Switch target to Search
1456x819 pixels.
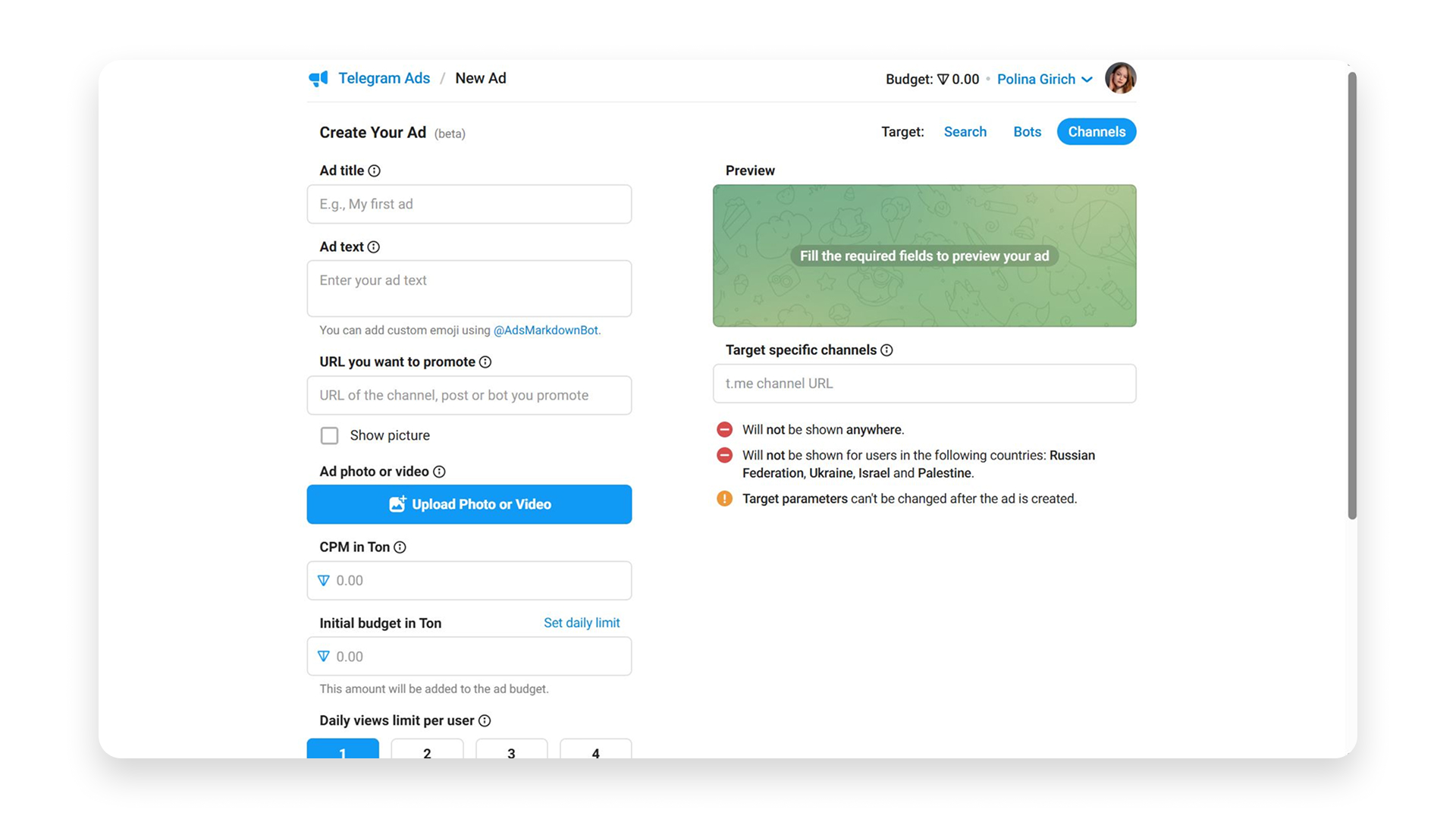coord(965,132)
